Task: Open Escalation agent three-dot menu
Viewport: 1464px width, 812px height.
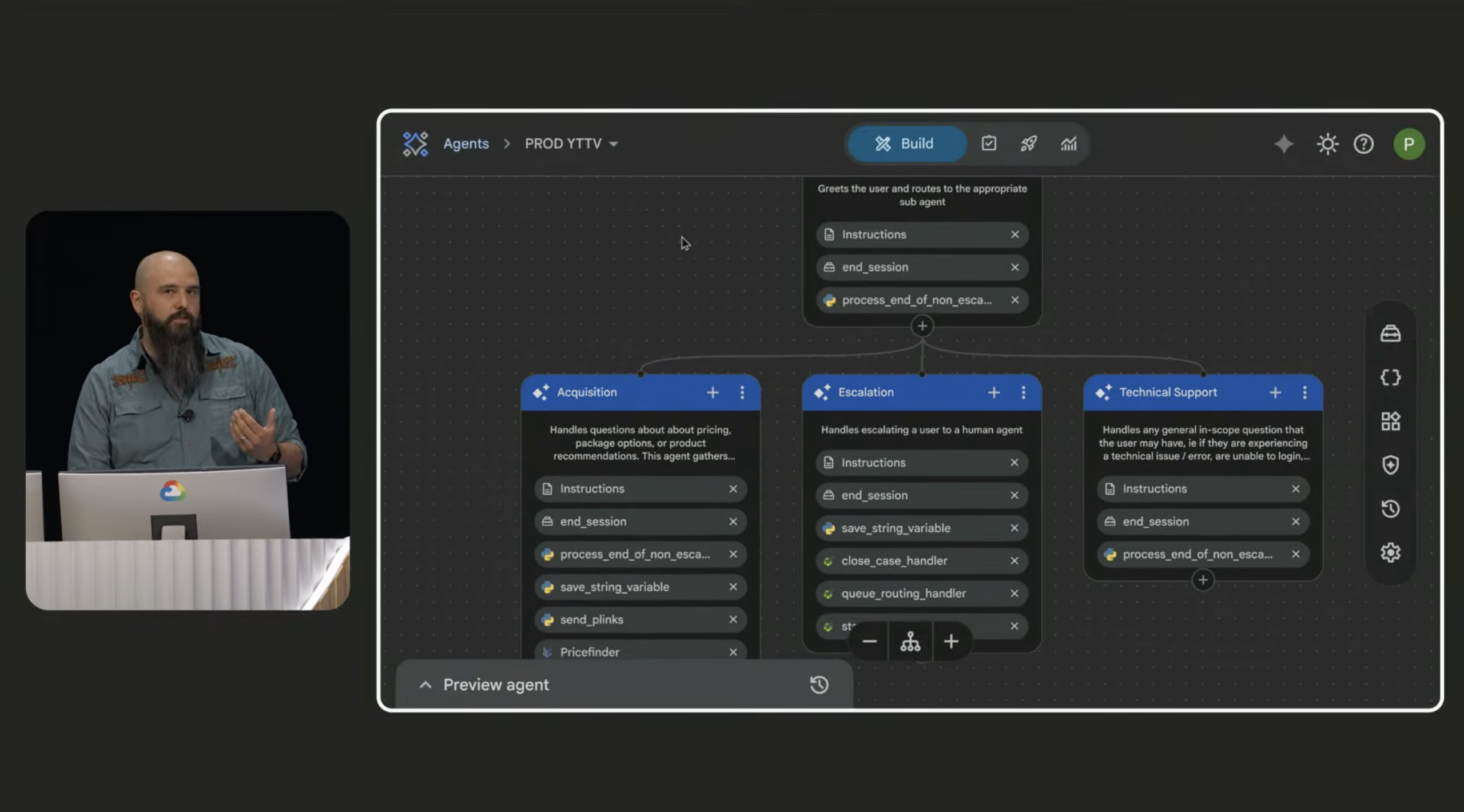Action: [1023, 392]
